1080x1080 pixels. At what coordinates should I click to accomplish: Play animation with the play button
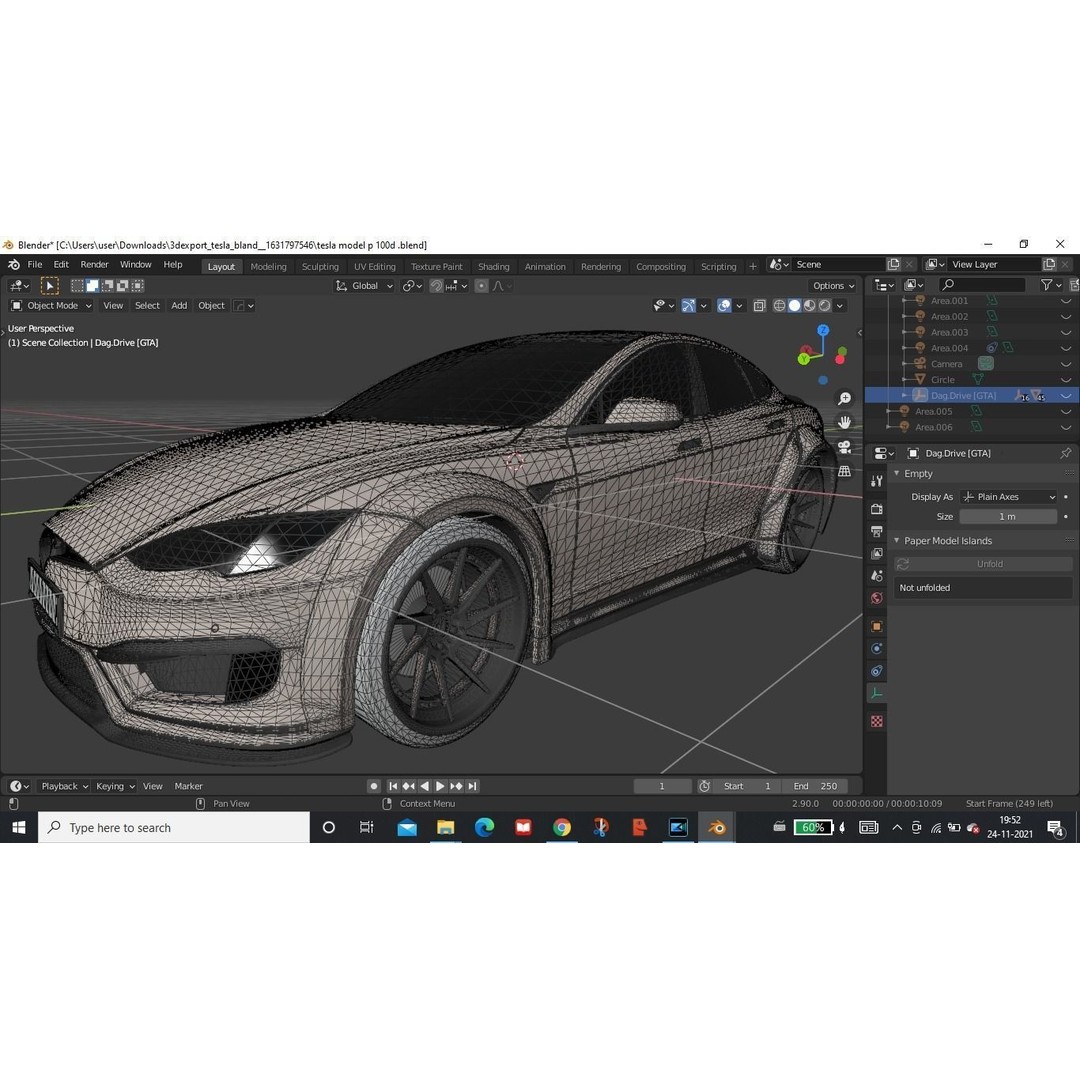click(x=440, y=786)
